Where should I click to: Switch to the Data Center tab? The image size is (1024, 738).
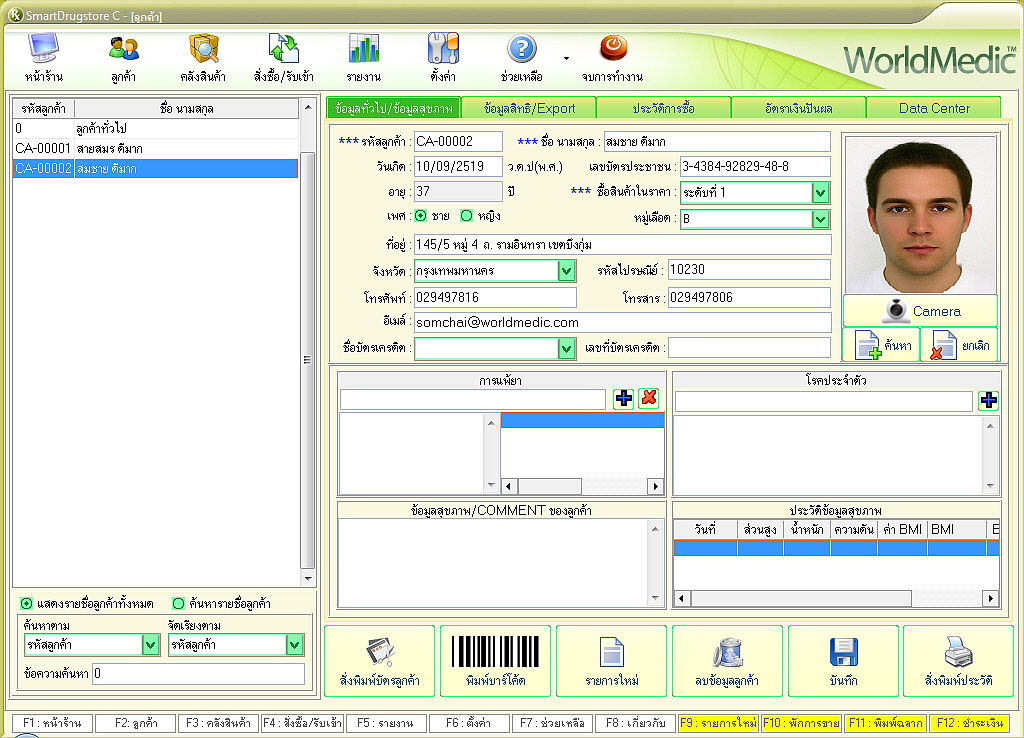[933, 108]
